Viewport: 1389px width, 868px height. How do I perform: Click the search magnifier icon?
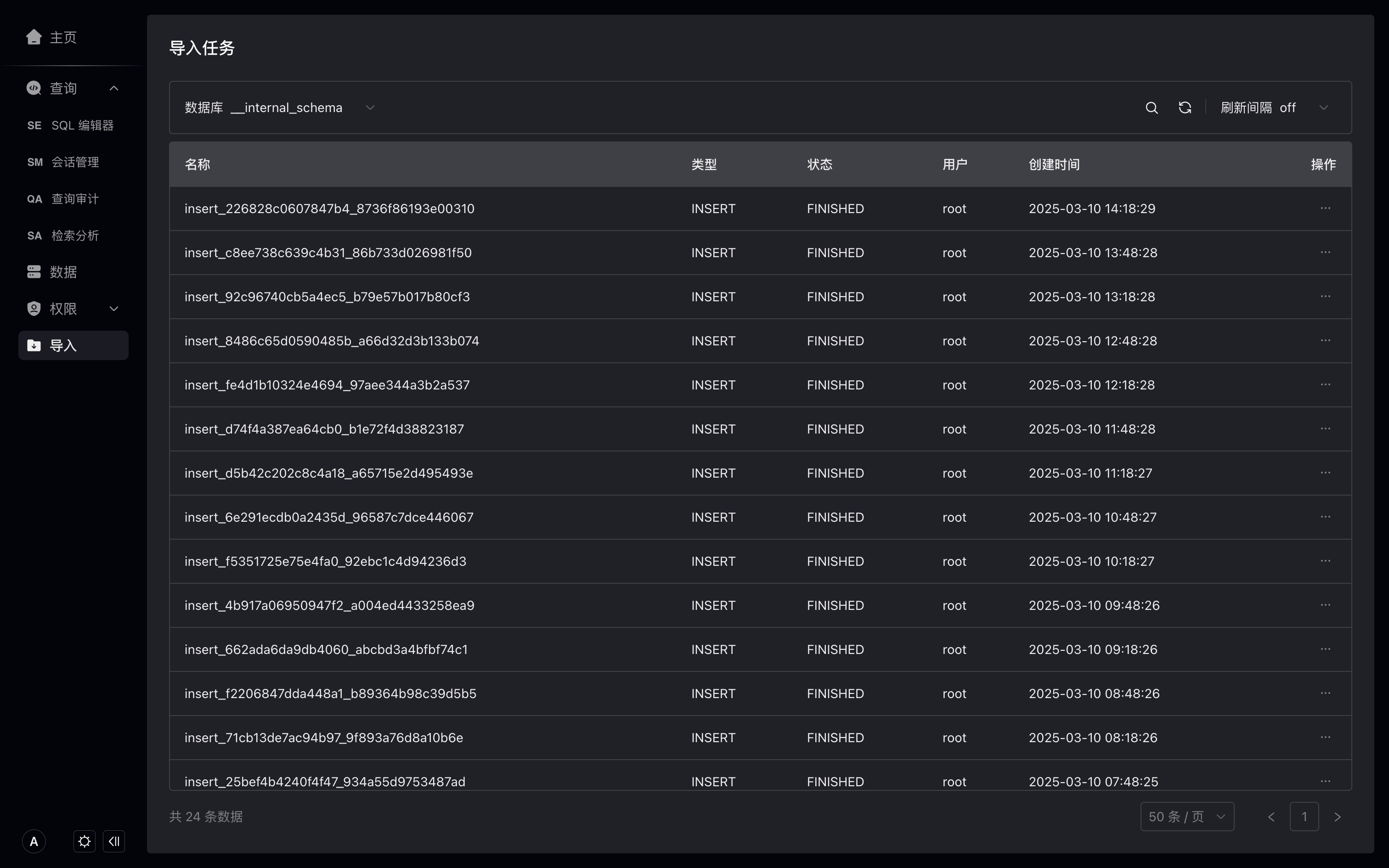point(1152,107)
